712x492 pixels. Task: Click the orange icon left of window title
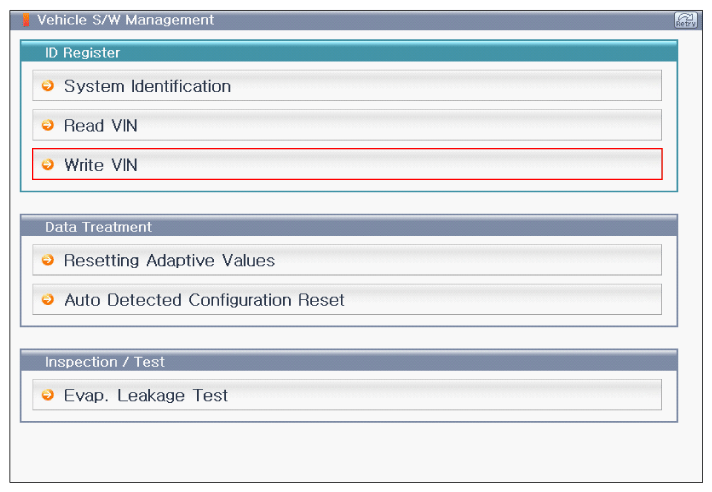(27, 20)
